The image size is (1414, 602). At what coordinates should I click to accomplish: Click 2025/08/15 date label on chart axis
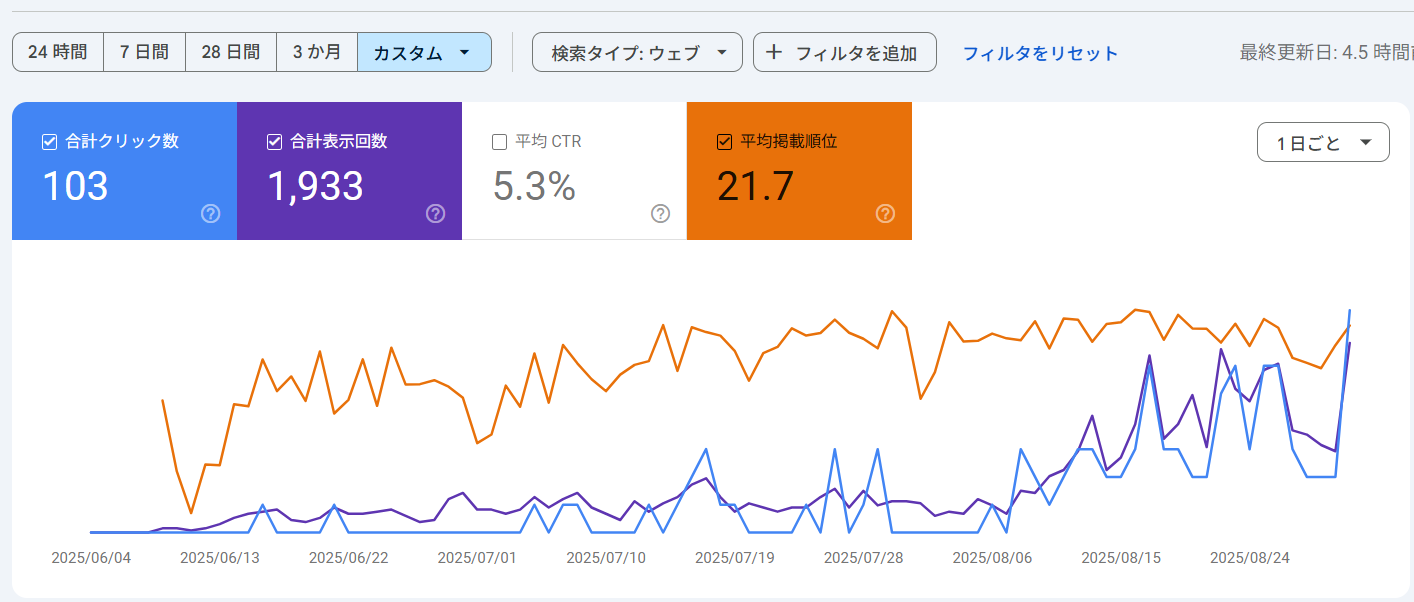coord(1121,558)
